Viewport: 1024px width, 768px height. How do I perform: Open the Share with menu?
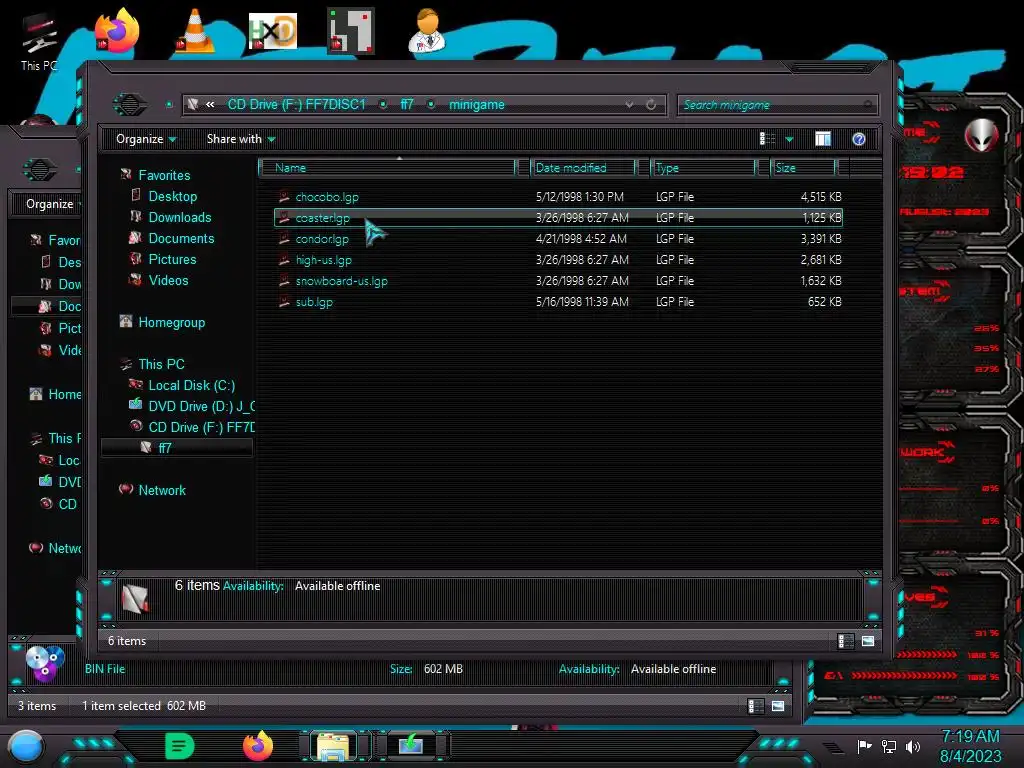point(240,139)
